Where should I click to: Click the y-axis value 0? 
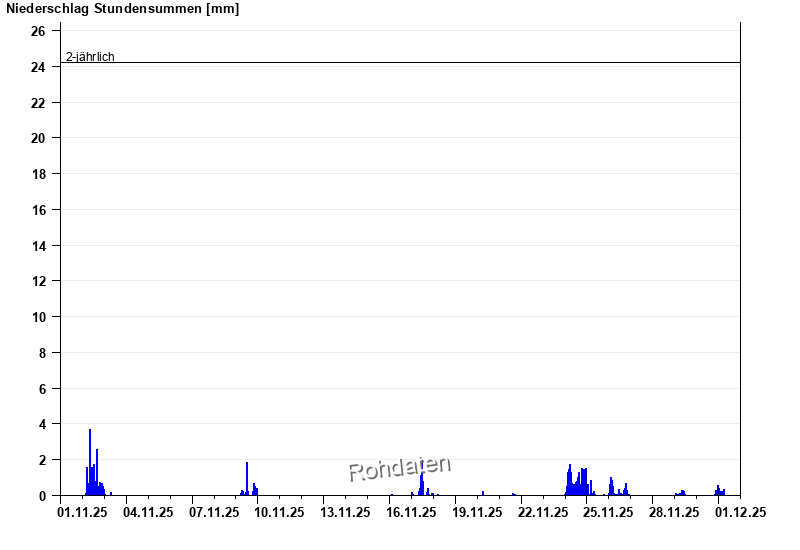click(42, 496)
